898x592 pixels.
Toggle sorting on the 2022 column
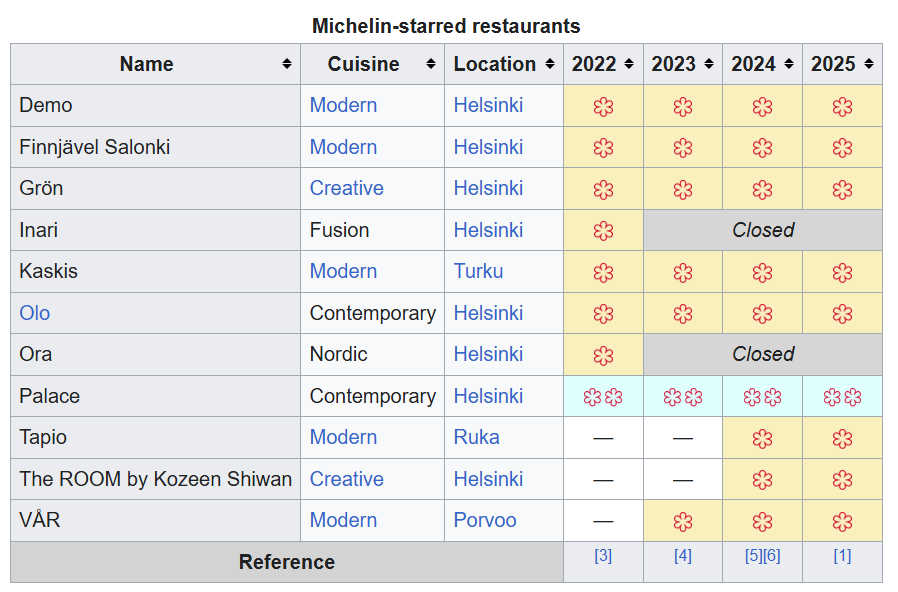pos(629,64)
